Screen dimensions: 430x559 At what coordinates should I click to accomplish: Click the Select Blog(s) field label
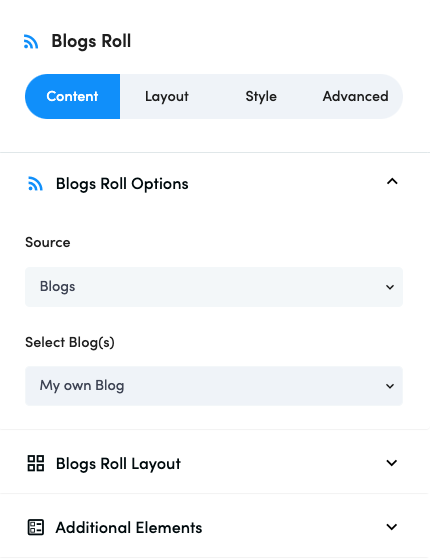tap(70, 342)
